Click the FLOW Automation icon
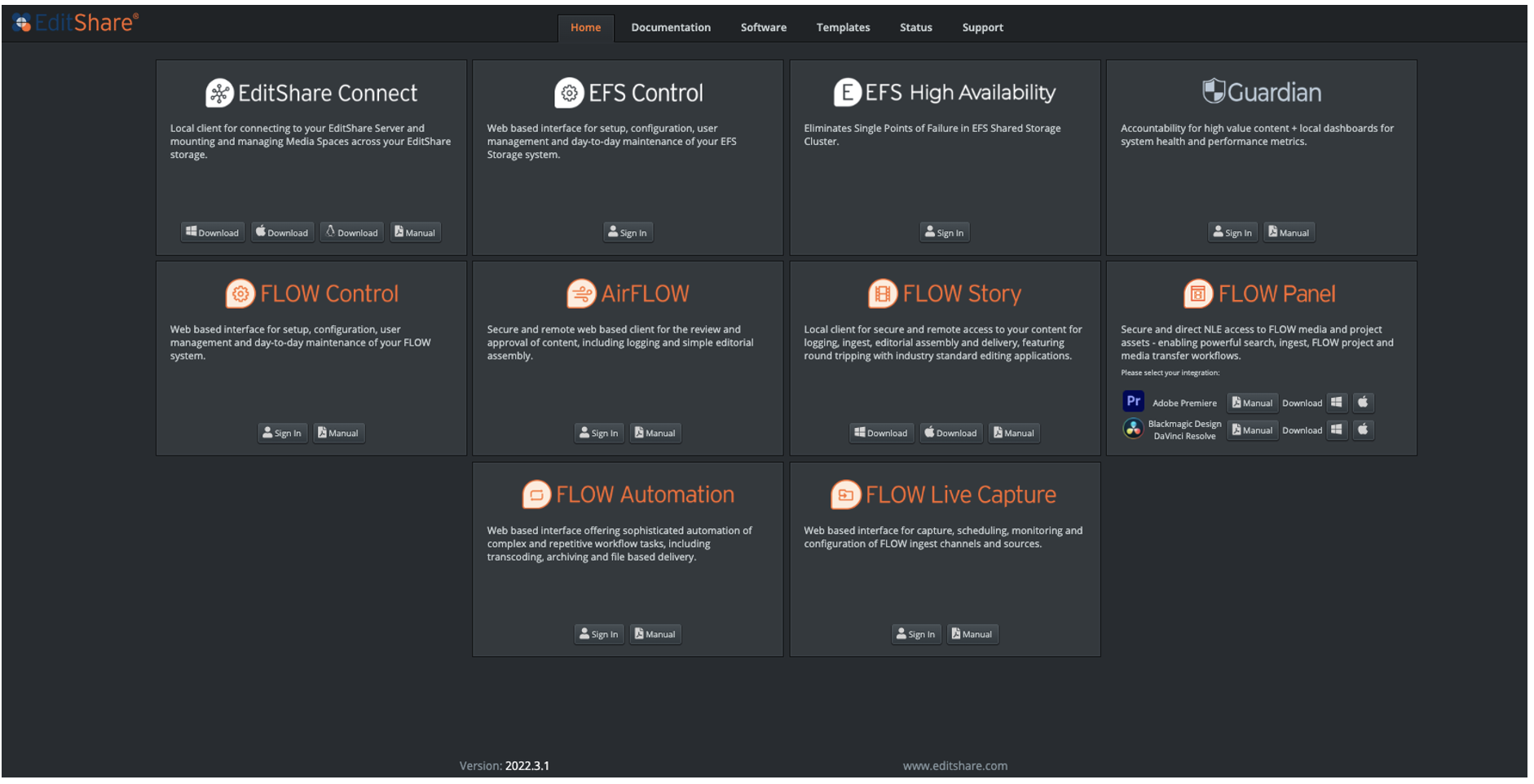This screenshot has height=784, width=1534. click(x=536, y=495)
